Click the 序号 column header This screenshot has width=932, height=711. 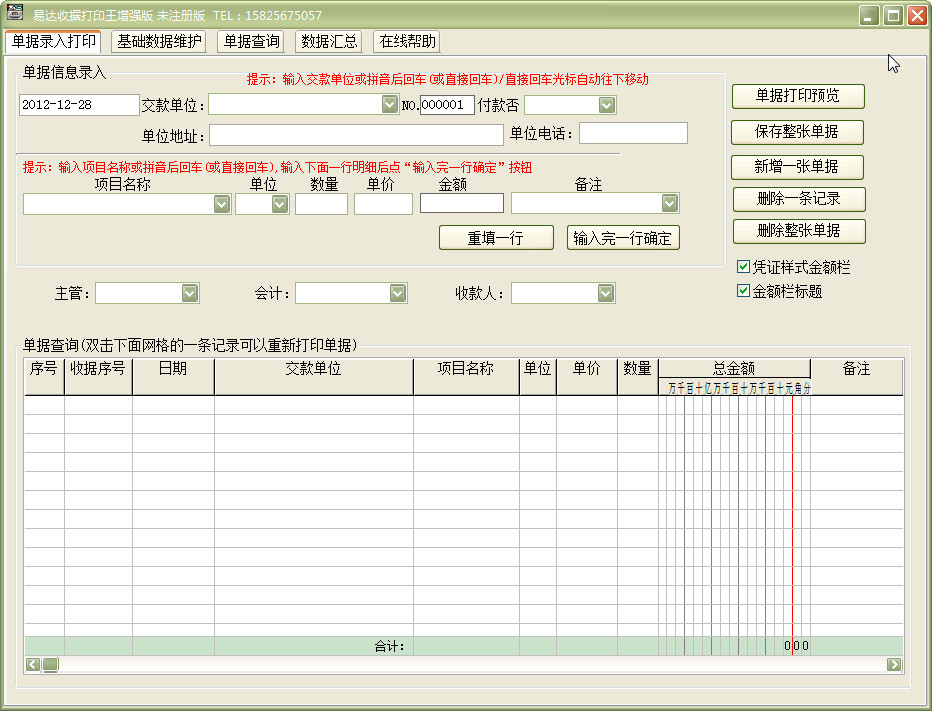[x=44, y=376]
